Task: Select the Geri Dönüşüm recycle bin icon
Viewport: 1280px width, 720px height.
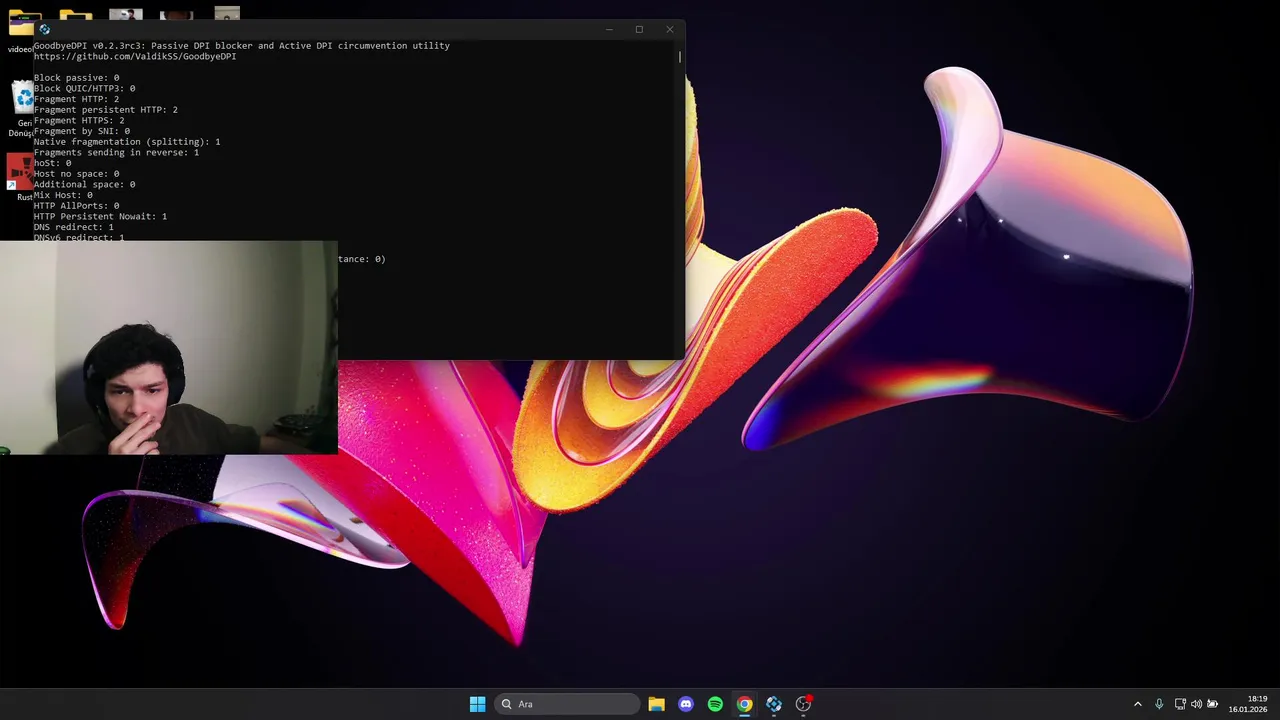Action: pyautogui.click(x=22, y=110)
